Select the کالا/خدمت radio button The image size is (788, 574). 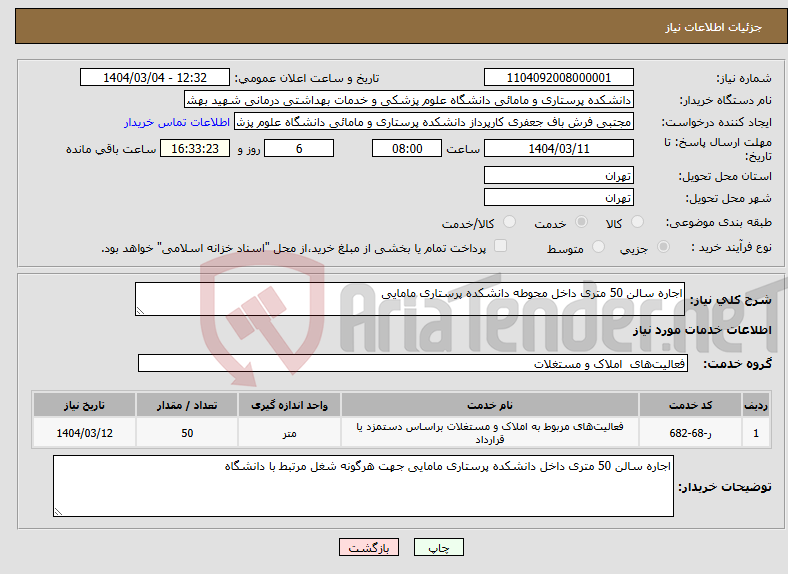tap(509, 222)
